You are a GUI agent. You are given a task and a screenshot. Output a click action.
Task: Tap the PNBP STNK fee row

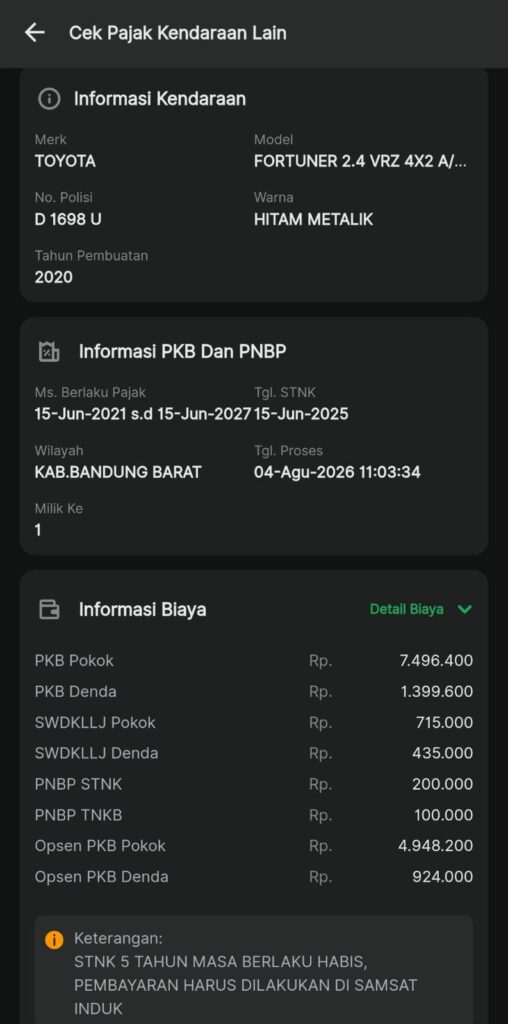pos(254,784)
